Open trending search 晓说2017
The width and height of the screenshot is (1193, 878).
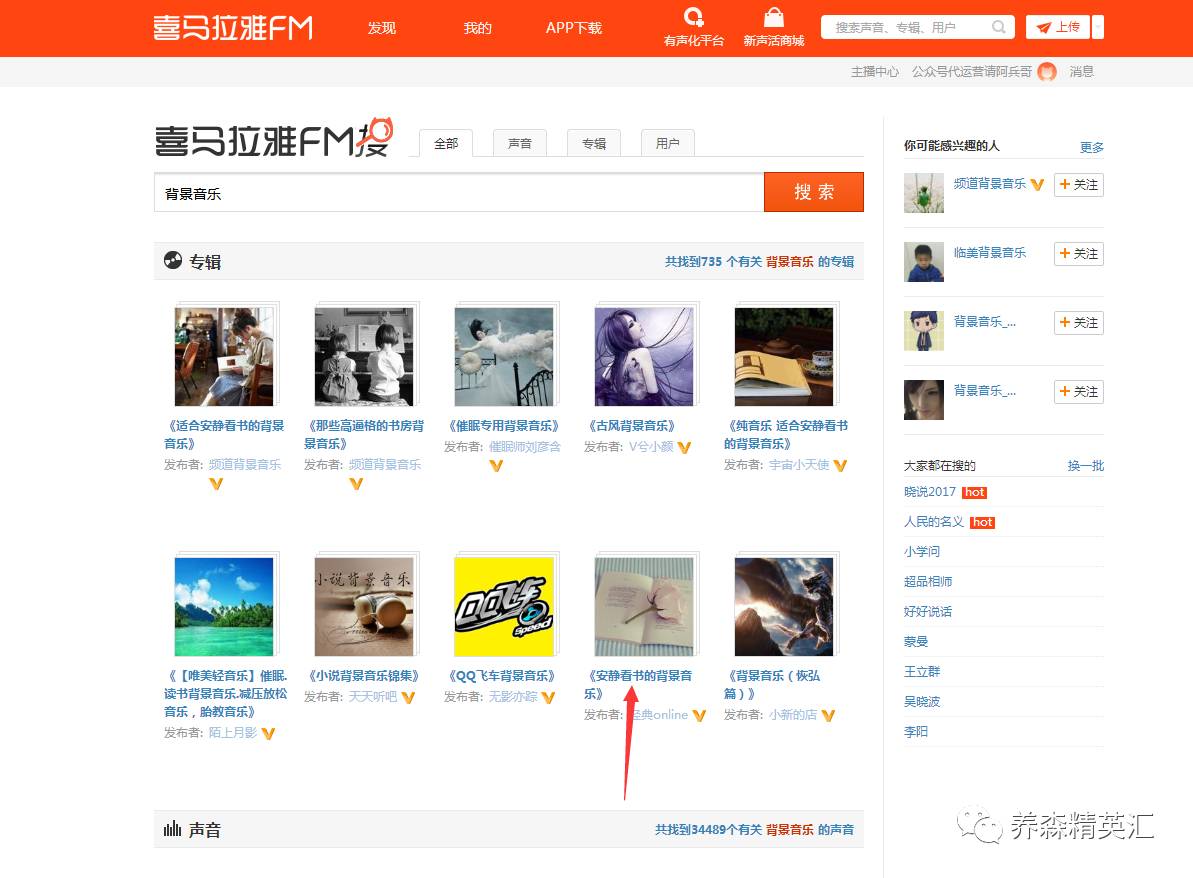tap(930, 492)
